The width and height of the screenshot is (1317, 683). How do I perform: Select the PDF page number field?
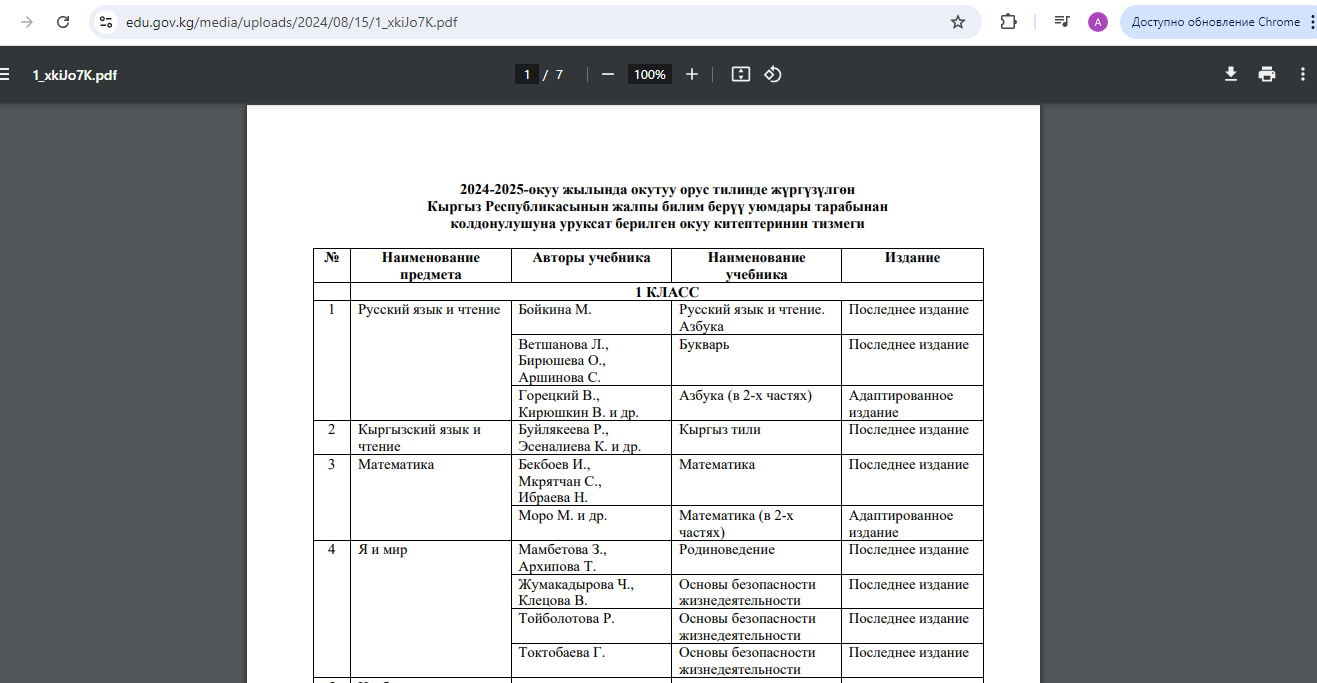[x=527, y=74]
